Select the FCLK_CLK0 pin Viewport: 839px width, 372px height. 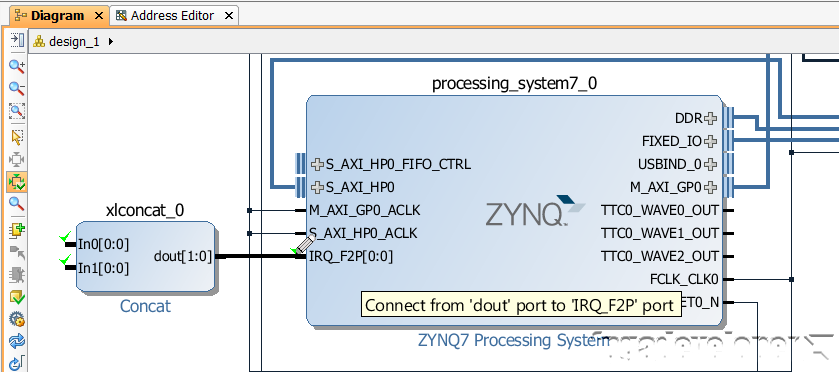[x=684, y=279]
